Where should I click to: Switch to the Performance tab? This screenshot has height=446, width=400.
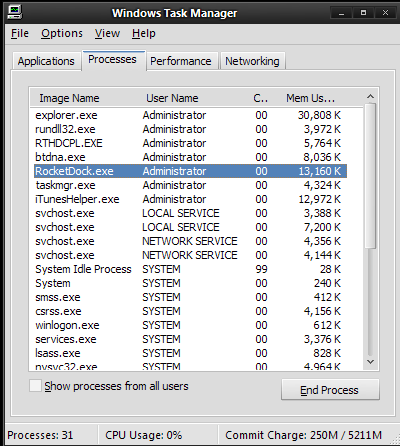click(182, 61)
